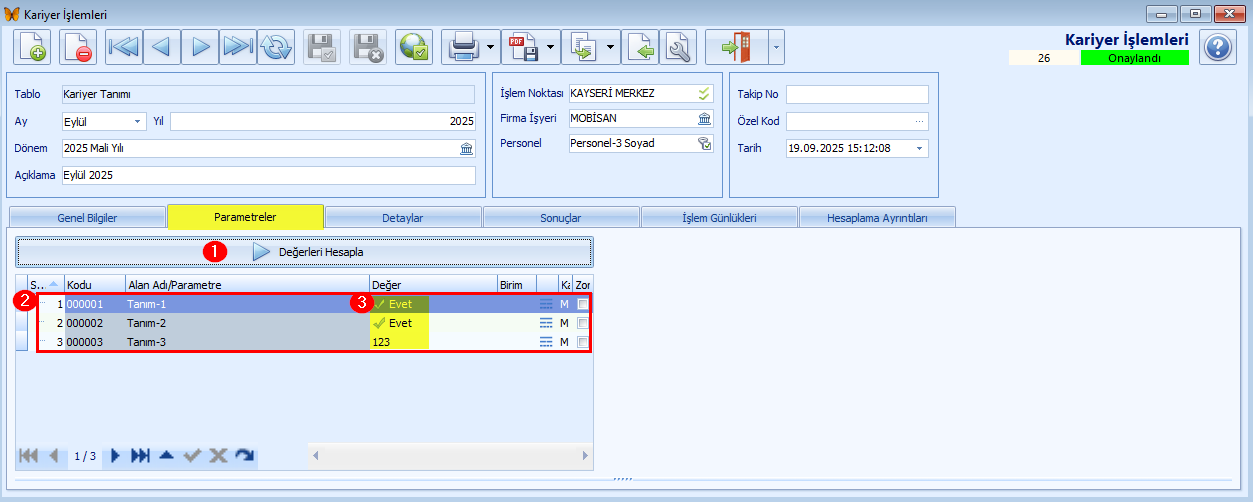Click the Takip No input field

click(x=857, y=95)
